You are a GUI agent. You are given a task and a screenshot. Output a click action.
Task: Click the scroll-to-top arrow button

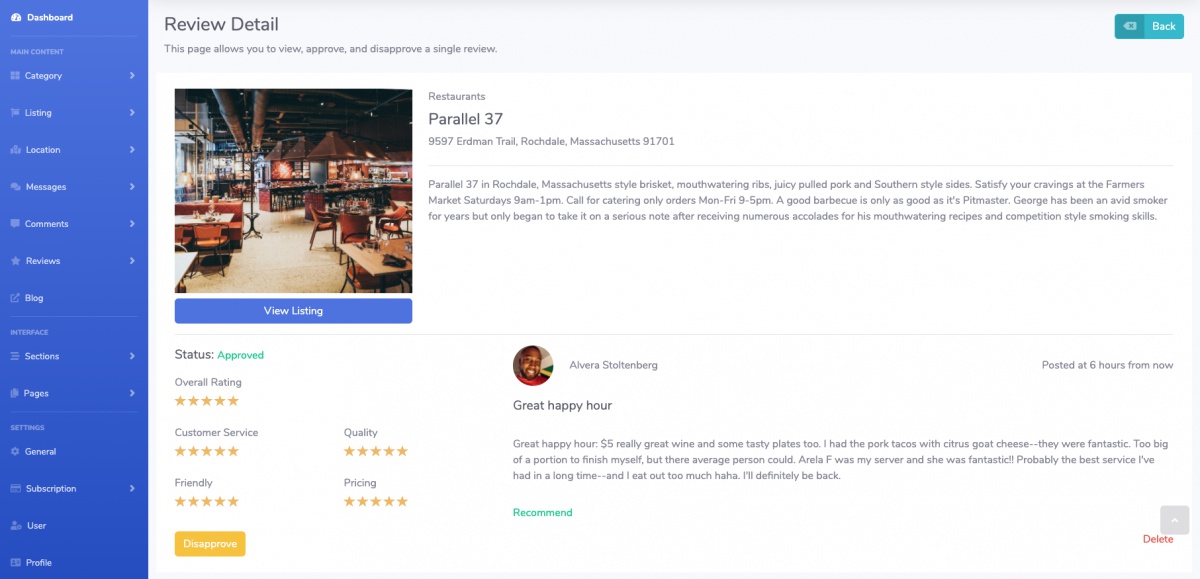(x=1174, y=520)
